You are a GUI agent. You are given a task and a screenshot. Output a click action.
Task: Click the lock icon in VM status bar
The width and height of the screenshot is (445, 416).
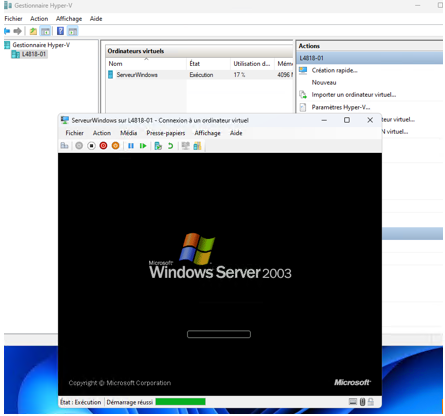coord(370,402)
